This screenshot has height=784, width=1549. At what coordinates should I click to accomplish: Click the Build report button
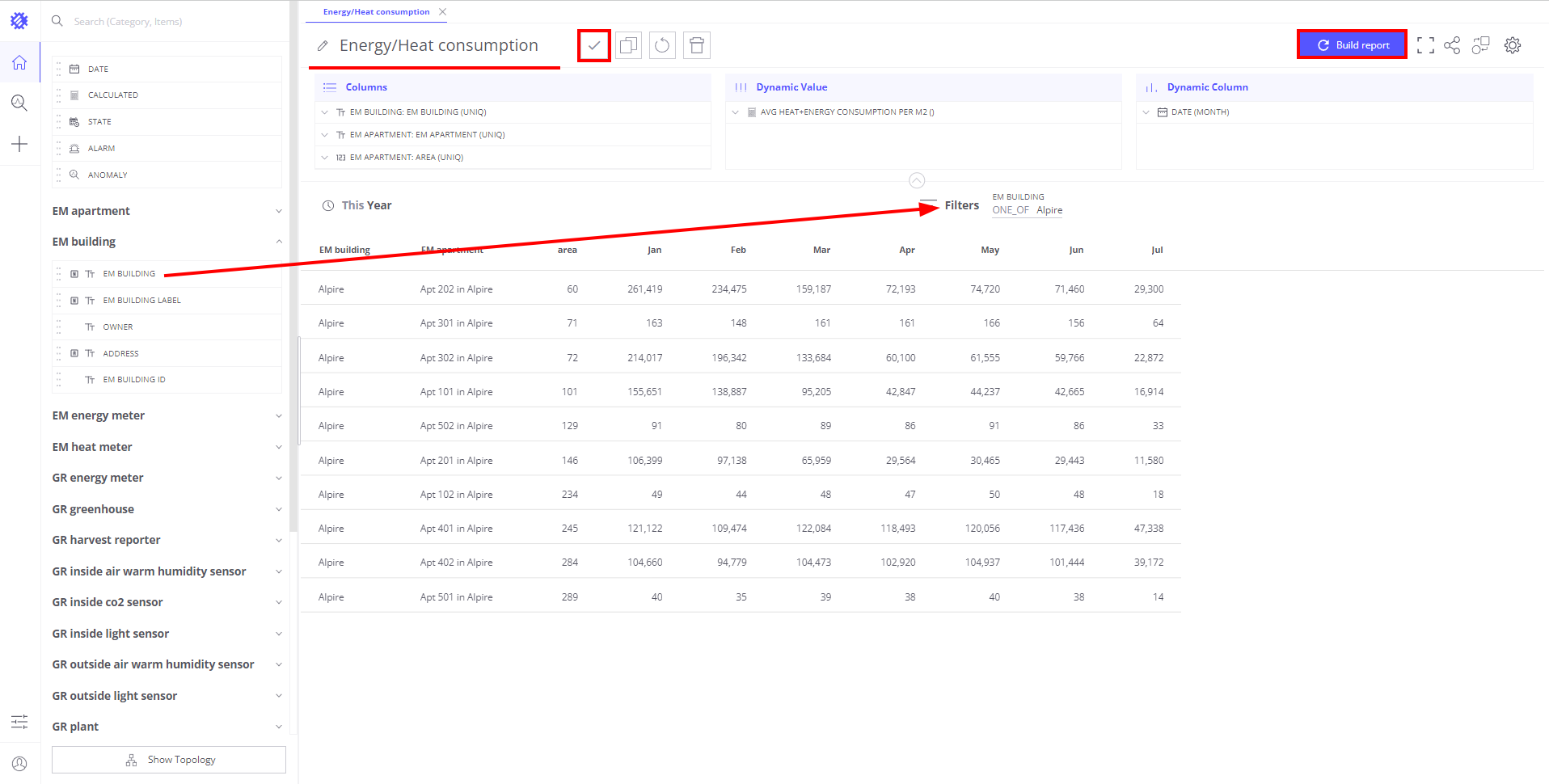pos(1352,45)
